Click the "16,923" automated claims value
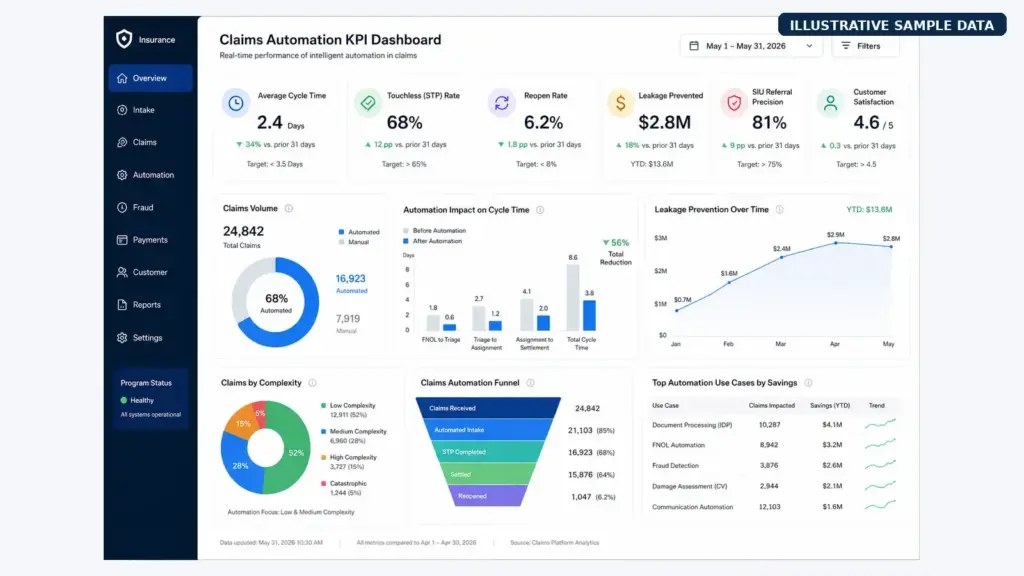 click(x=351, y=279)
